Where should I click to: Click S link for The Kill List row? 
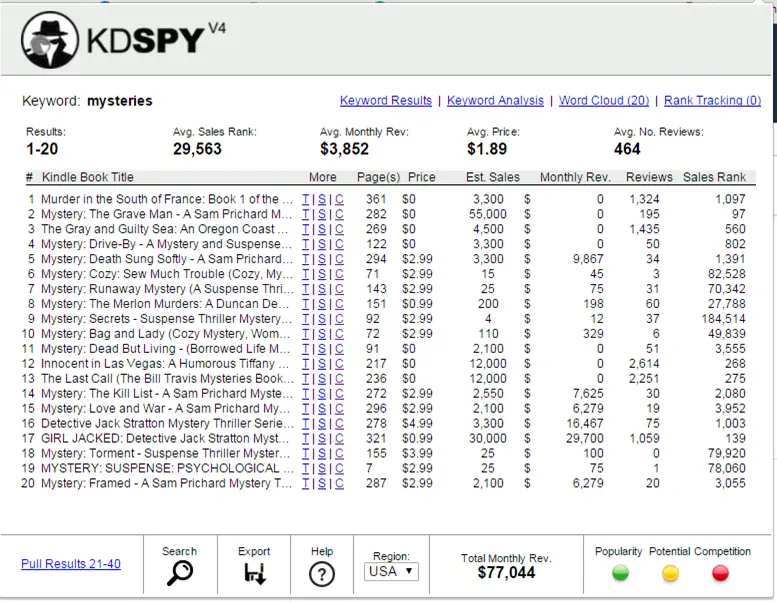pos(322,393)
